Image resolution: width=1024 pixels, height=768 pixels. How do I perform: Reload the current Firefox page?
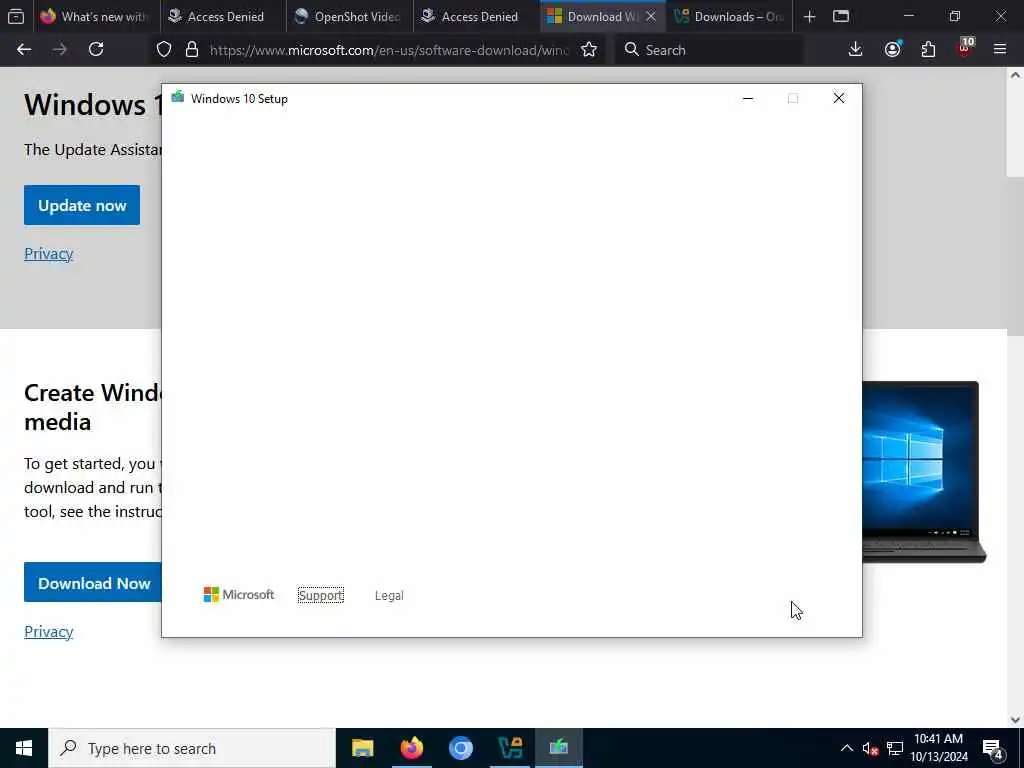[96, 50]
